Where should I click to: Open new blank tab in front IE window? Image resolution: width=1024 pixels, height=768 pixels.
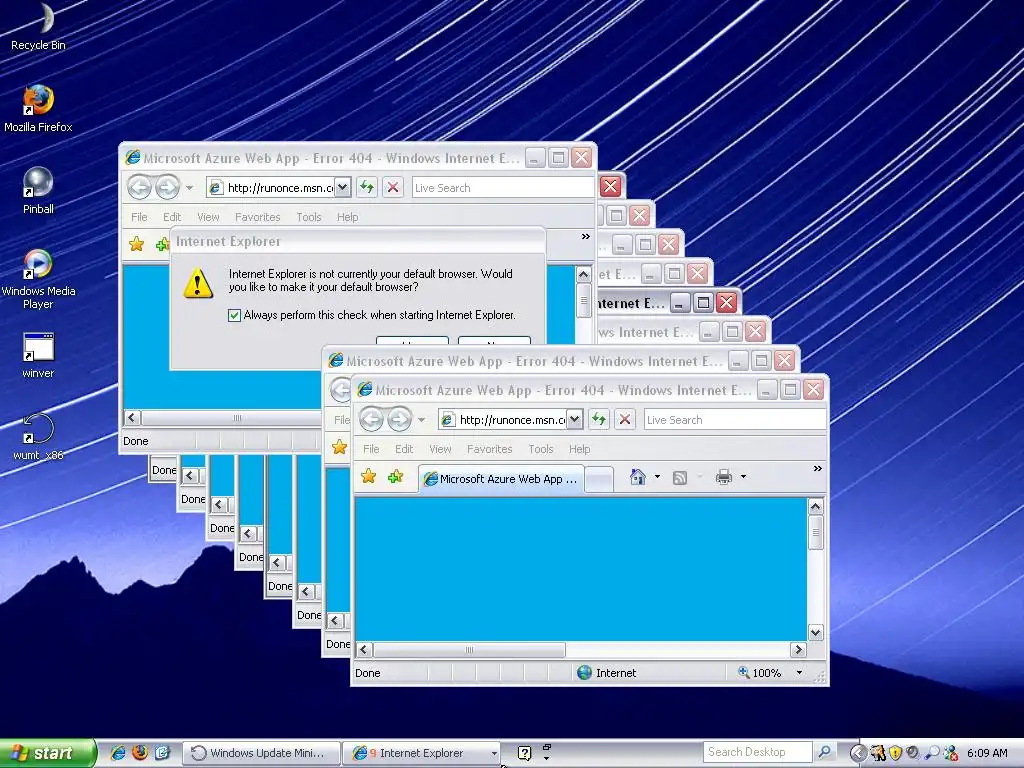[599, 479]
